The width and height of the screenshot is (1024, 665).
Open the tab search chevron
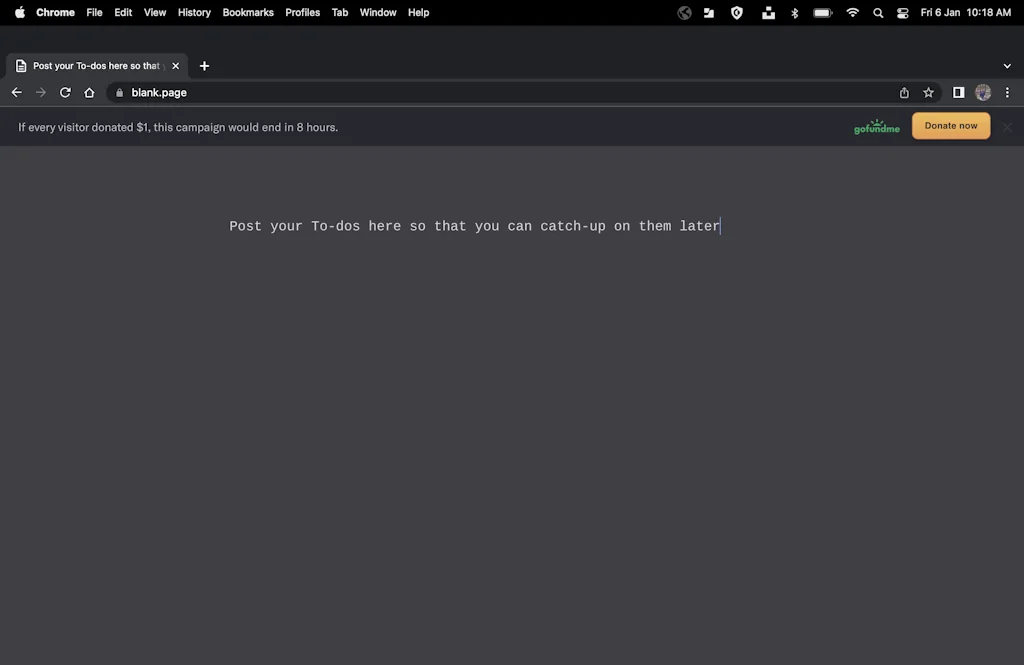(1007, 65)
